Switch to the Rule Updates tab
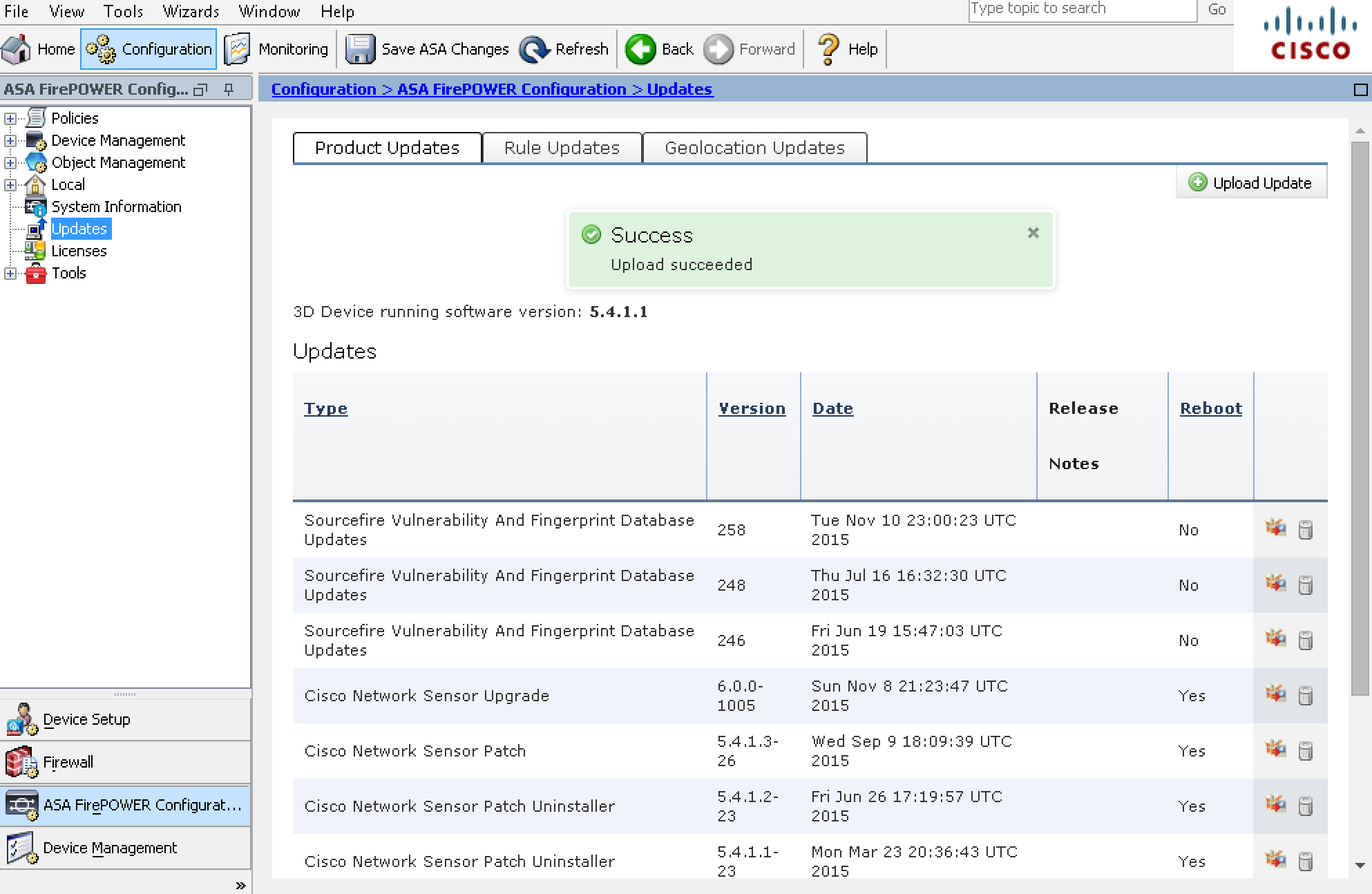 click(562, 148)
